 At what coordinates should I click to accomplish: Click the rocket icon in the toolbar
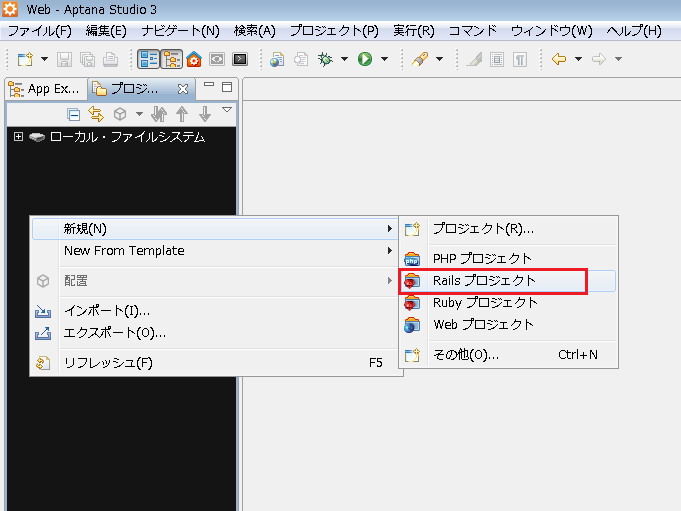[x=420, y=60]
